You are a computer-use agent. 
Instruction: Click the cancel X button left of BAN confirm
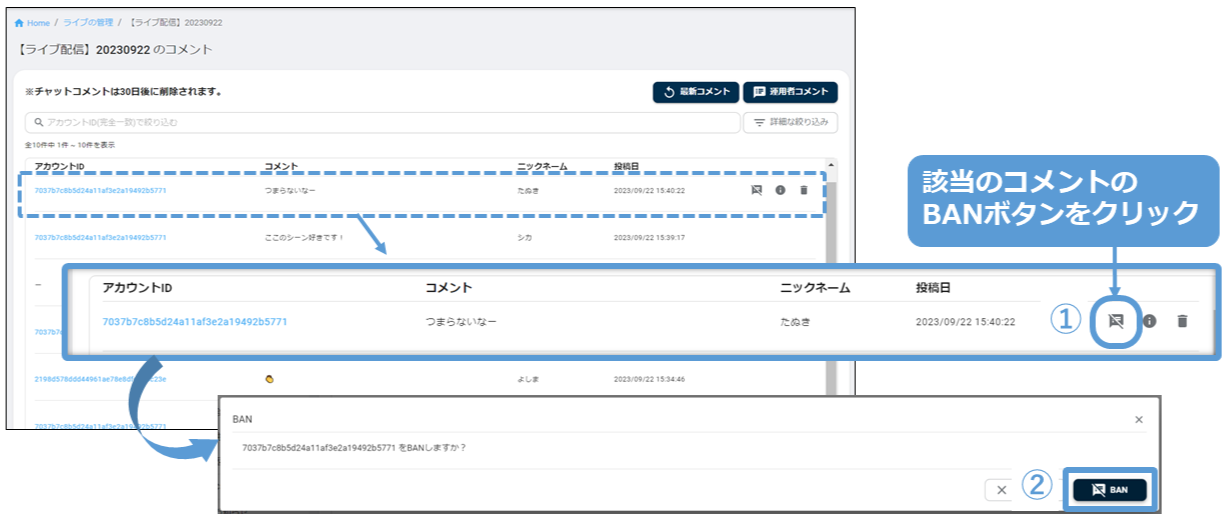coord(1001,490)
